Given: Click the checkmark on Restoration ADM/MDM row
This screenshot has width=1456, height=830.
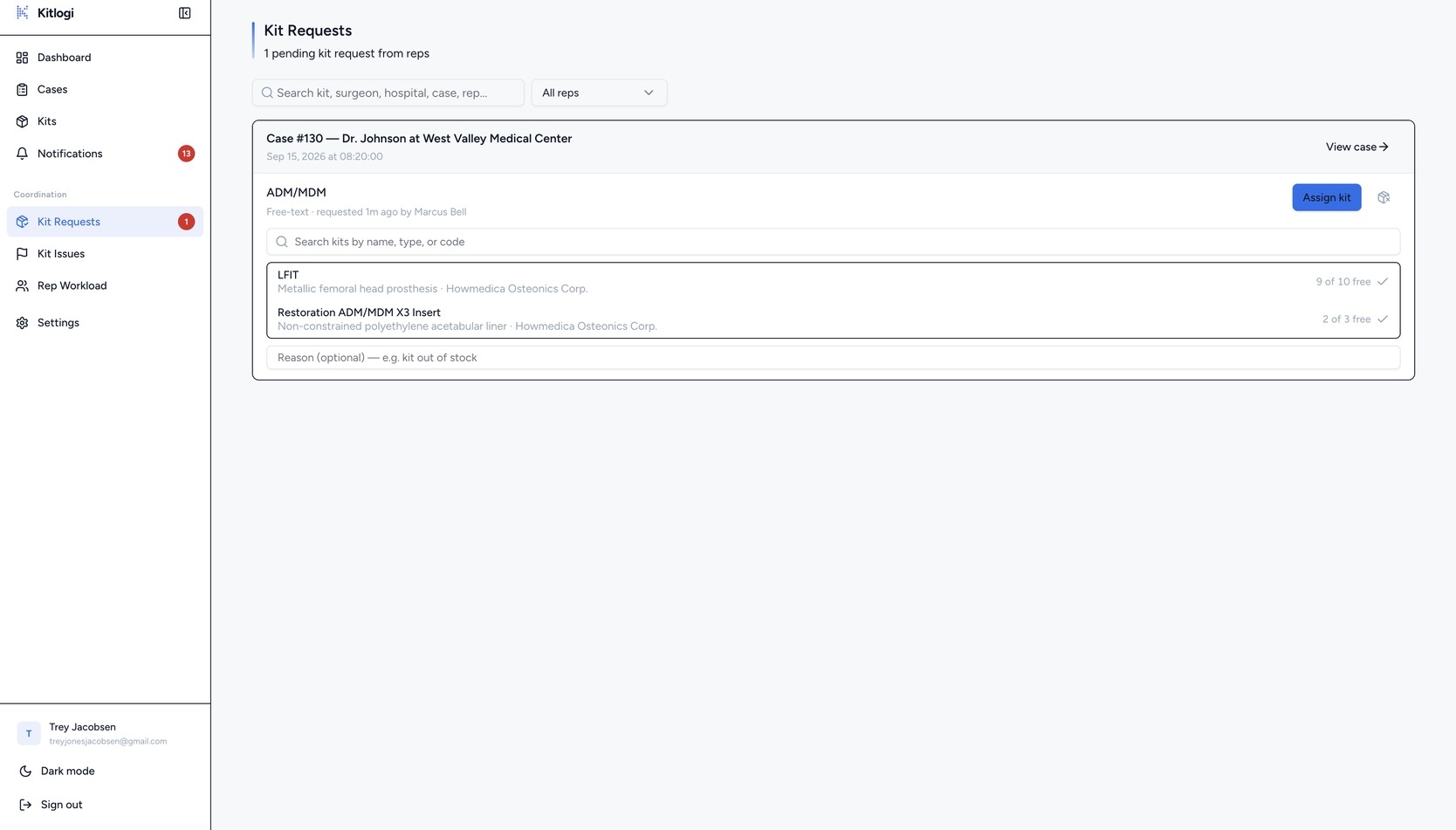Looking at the screenshot, I should click(1383, 319).
